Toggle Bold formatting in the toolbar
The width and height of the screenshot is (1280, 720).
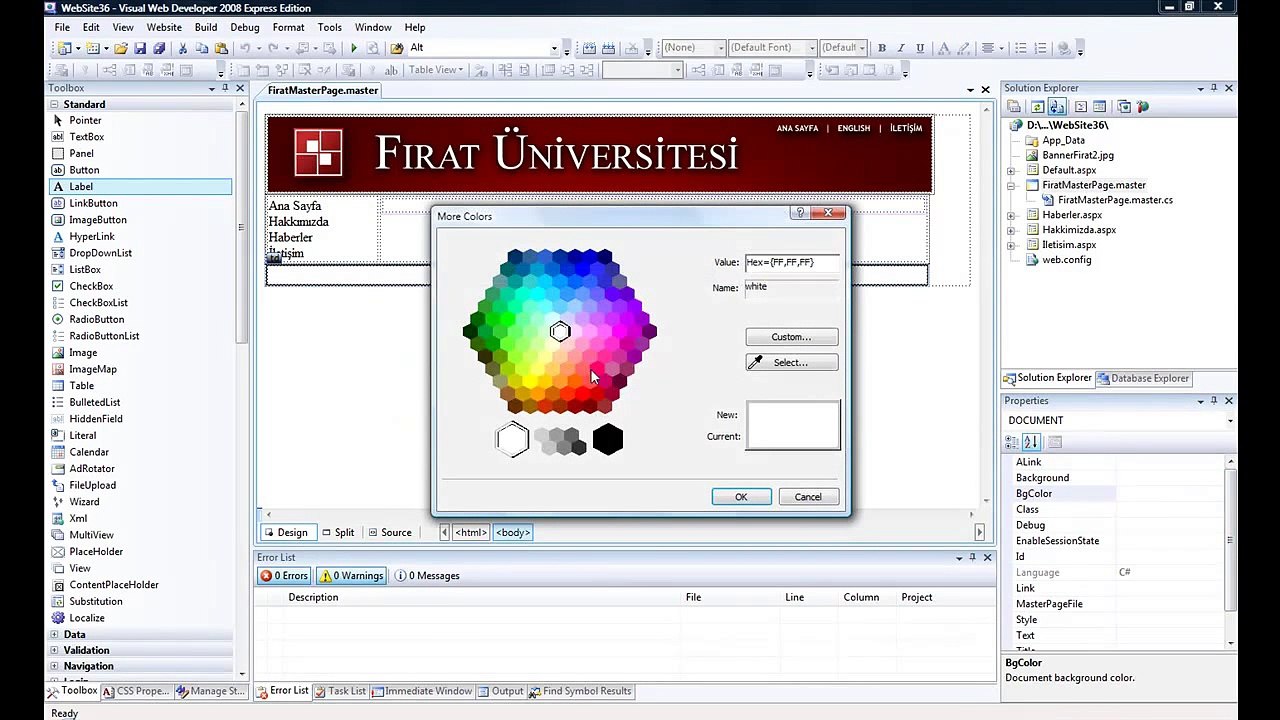(x=882, y=48)
